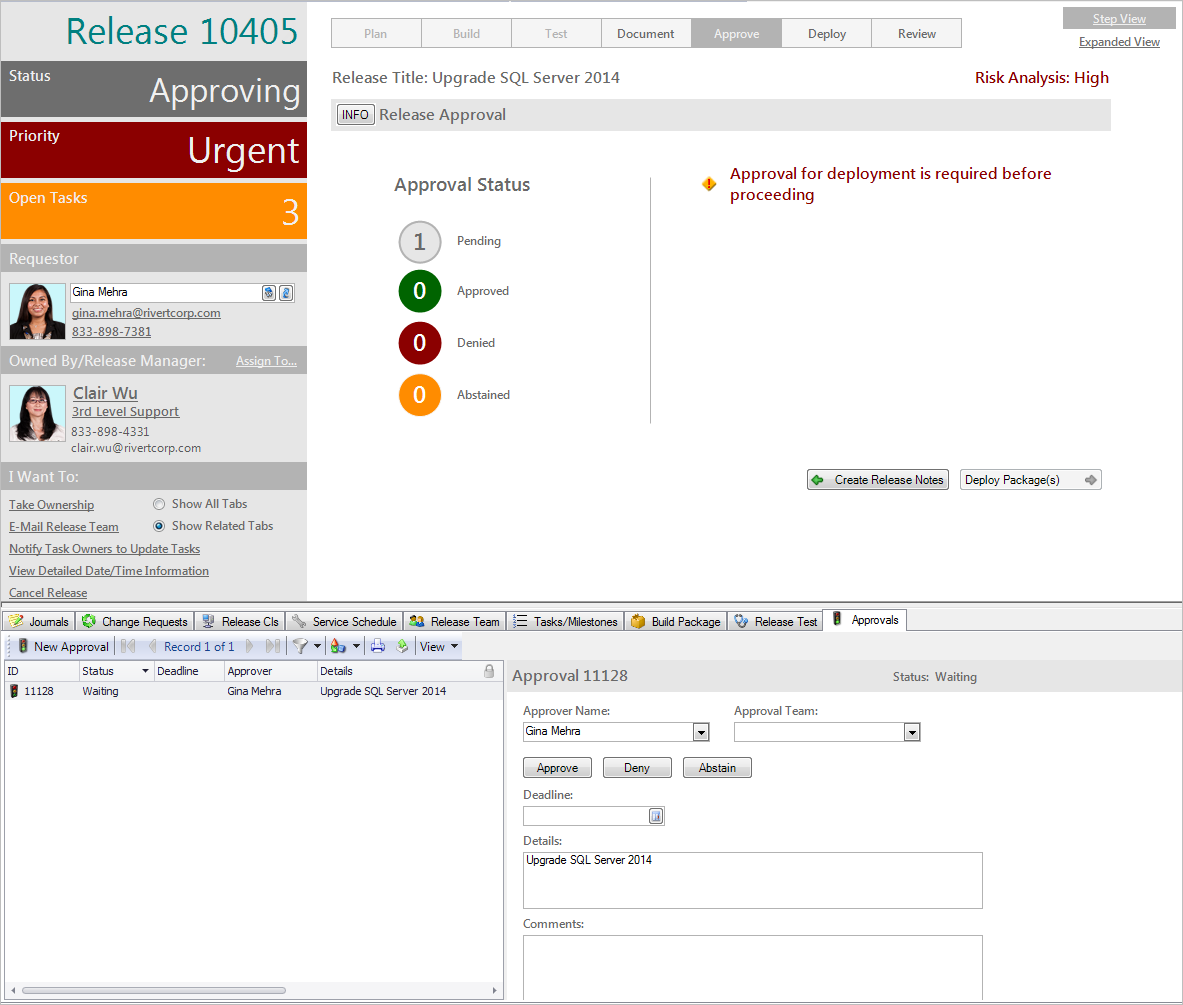Click the INFO icon on the Release Approval bar
Image resolution: width=1183 pixels, height=1005 pixels.
tap(355, 114)
